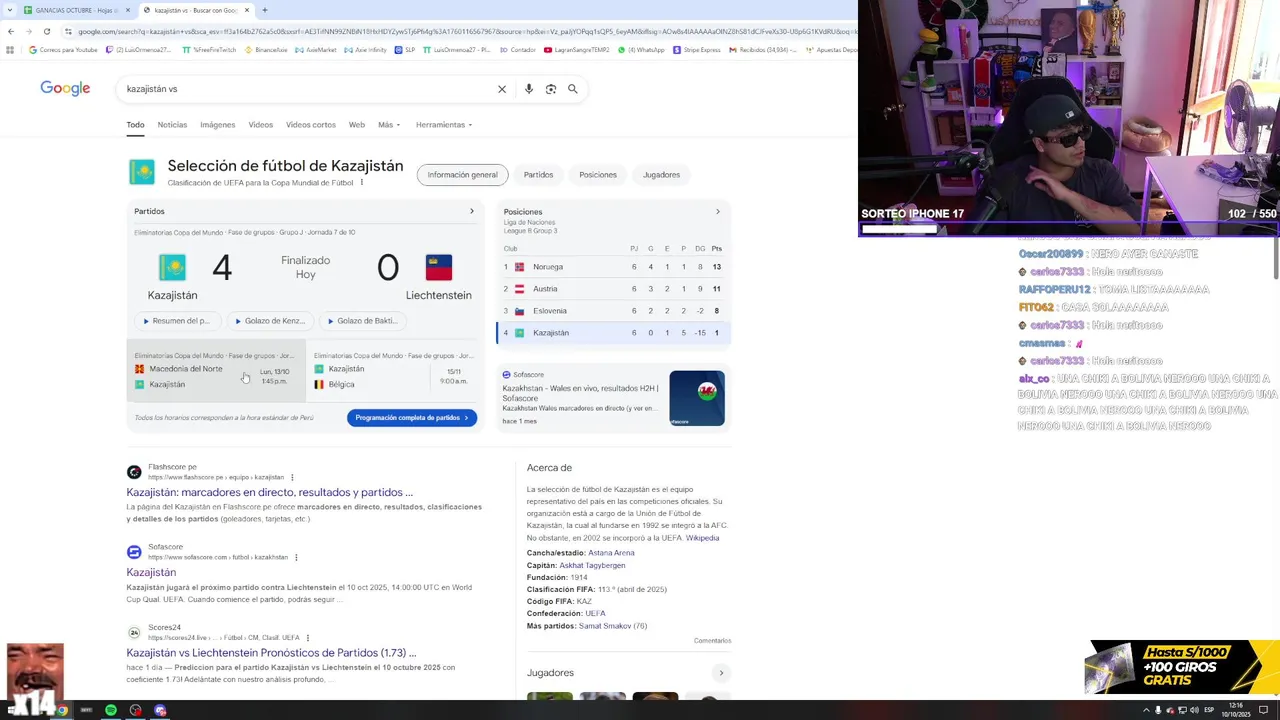Open the Sofascore 'Kazajistán' result link
This screenshot has height=720, width=1280.
[x=151, y=572]
